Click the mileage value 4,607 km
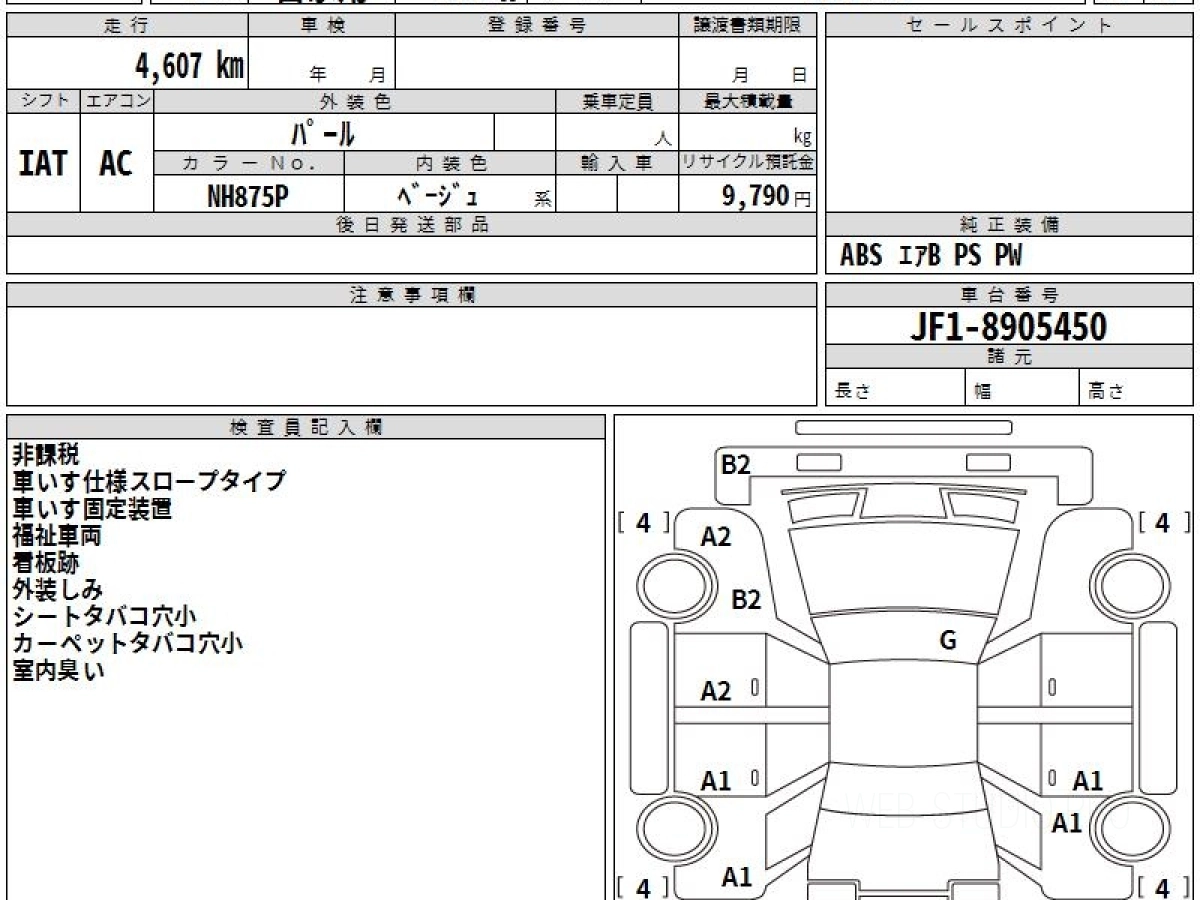Image resolution: width=1200 pixels, height=900 pixels. (190, 66)
